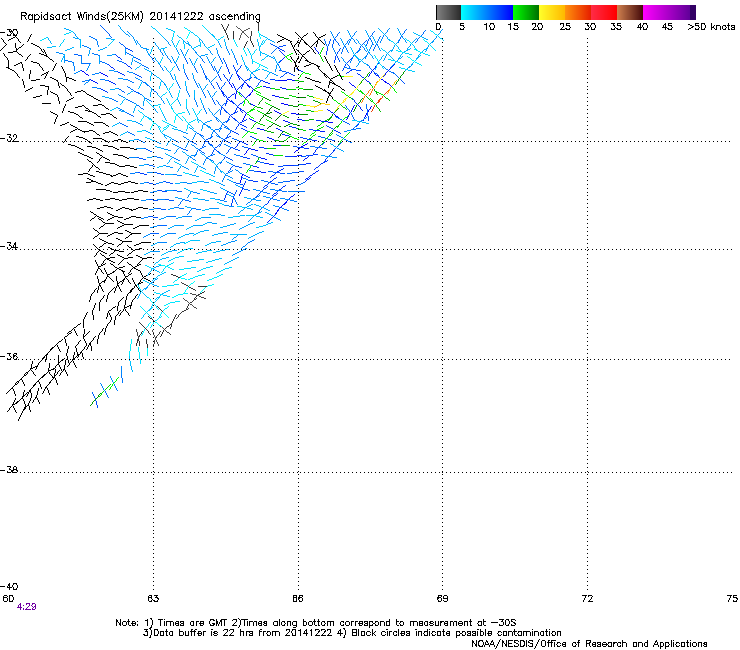Click the latitude label '-38'

9,470
